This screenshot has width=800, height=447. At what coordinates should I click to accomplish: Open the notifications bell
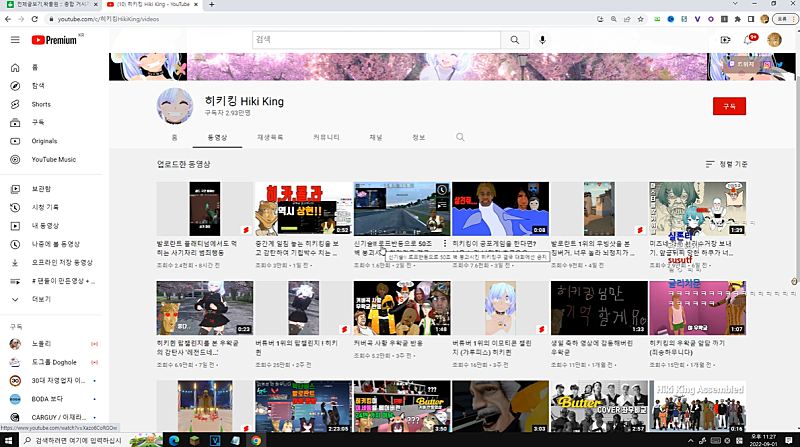pyautogui.click(x=750, y=40)
